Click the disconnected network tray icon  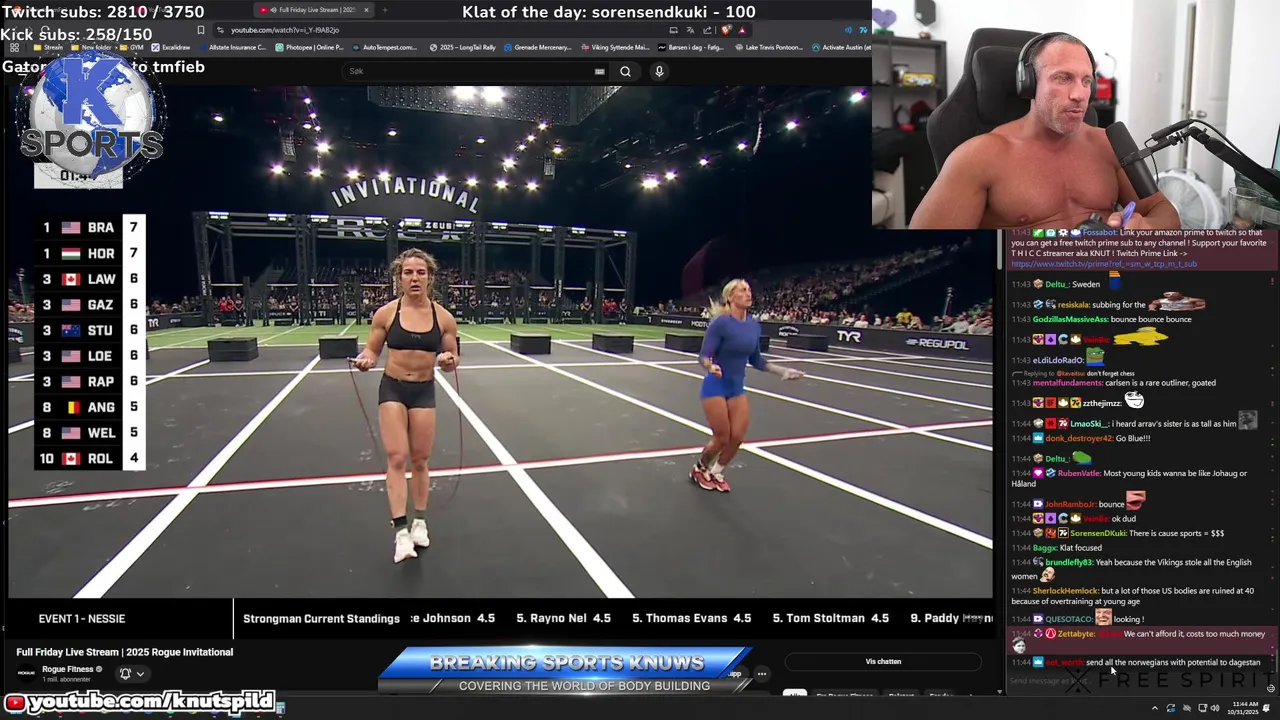[1186, 708]
